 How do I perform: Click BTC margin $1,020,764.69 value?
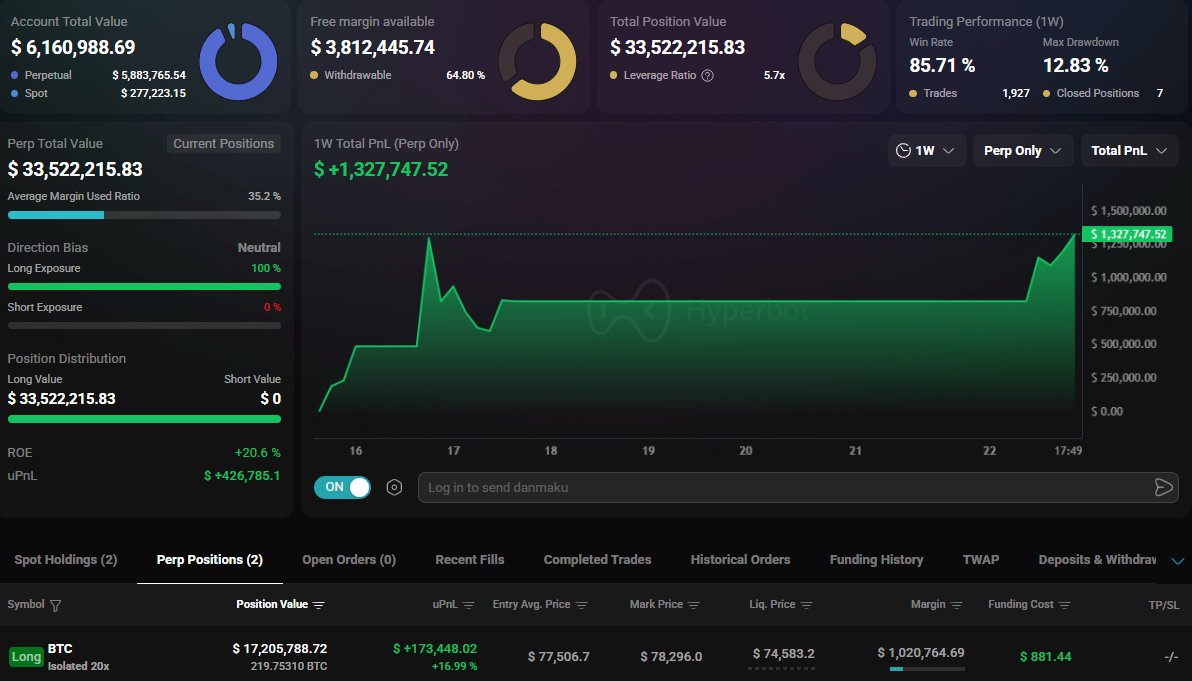921,653
